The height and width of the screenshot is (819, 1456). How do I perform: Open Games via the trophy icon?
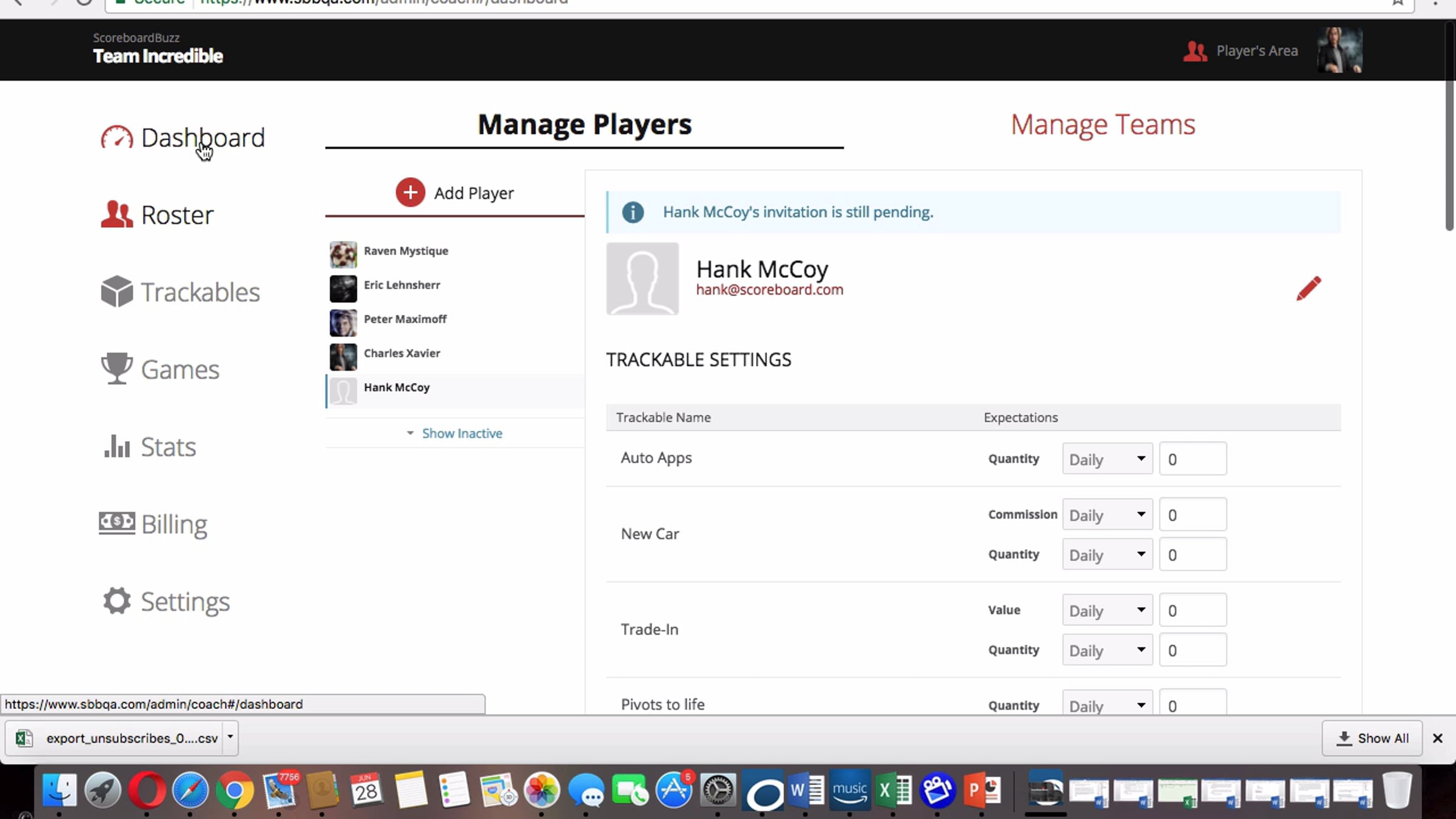click(116, 369)
